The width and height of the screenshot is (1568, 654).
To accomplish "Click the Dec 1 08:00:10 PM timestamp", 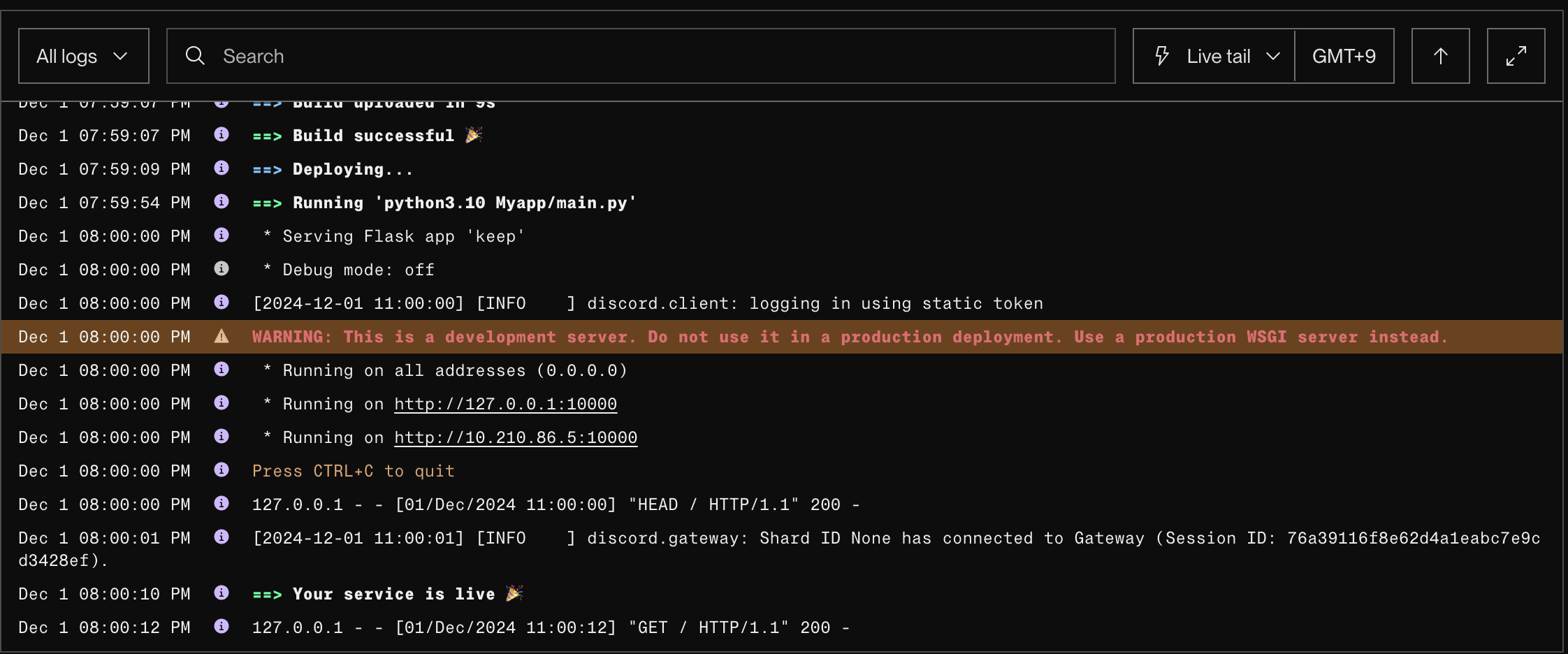I will click(105, 594).
